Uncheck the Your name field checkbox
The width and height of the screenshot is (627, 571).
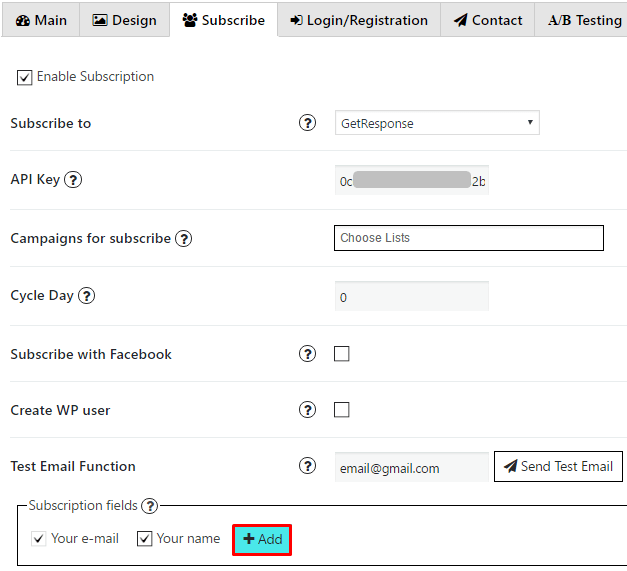click(x=144, y=539)
